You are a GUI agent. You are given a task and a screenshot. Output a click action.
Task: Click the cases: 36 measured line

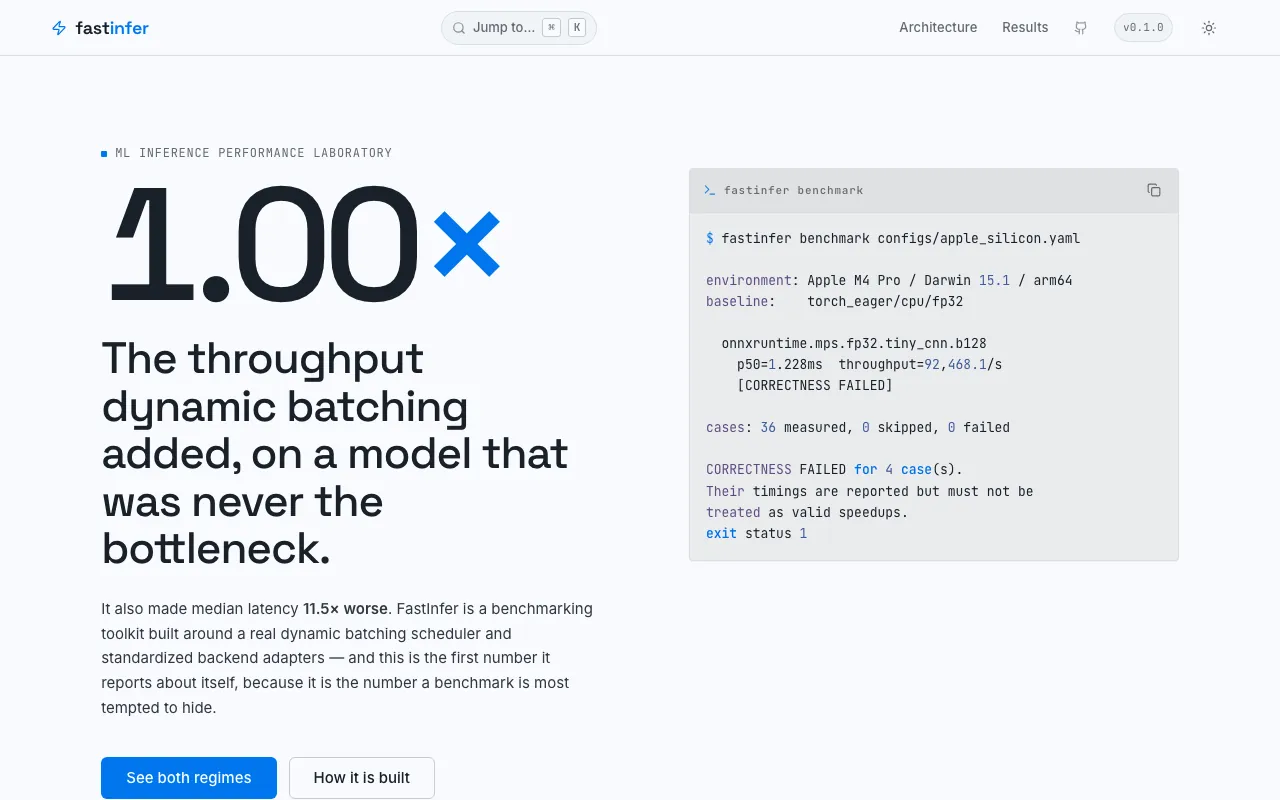[858, 427]
